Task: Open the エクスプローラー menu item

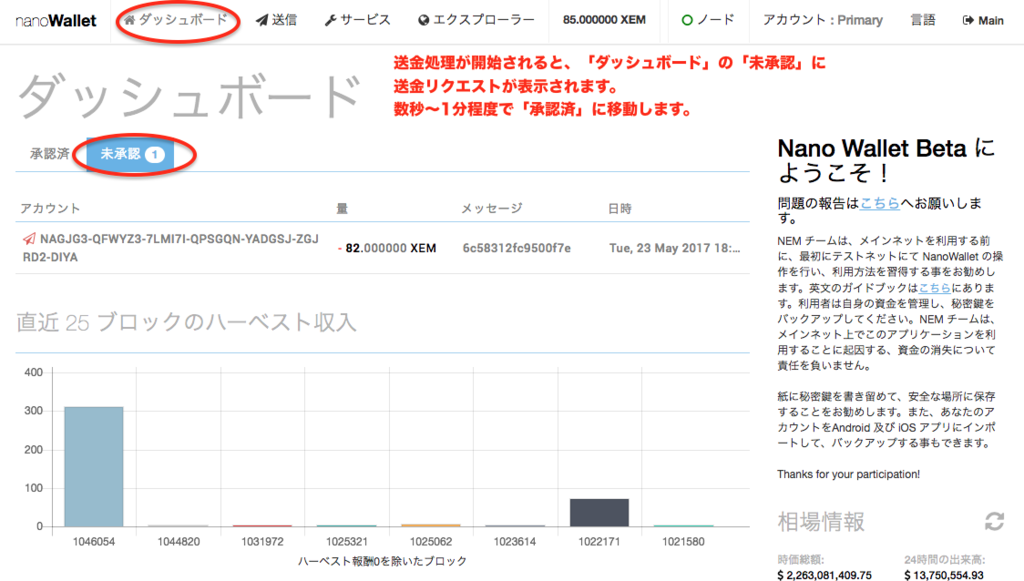Action: (476, 20)
